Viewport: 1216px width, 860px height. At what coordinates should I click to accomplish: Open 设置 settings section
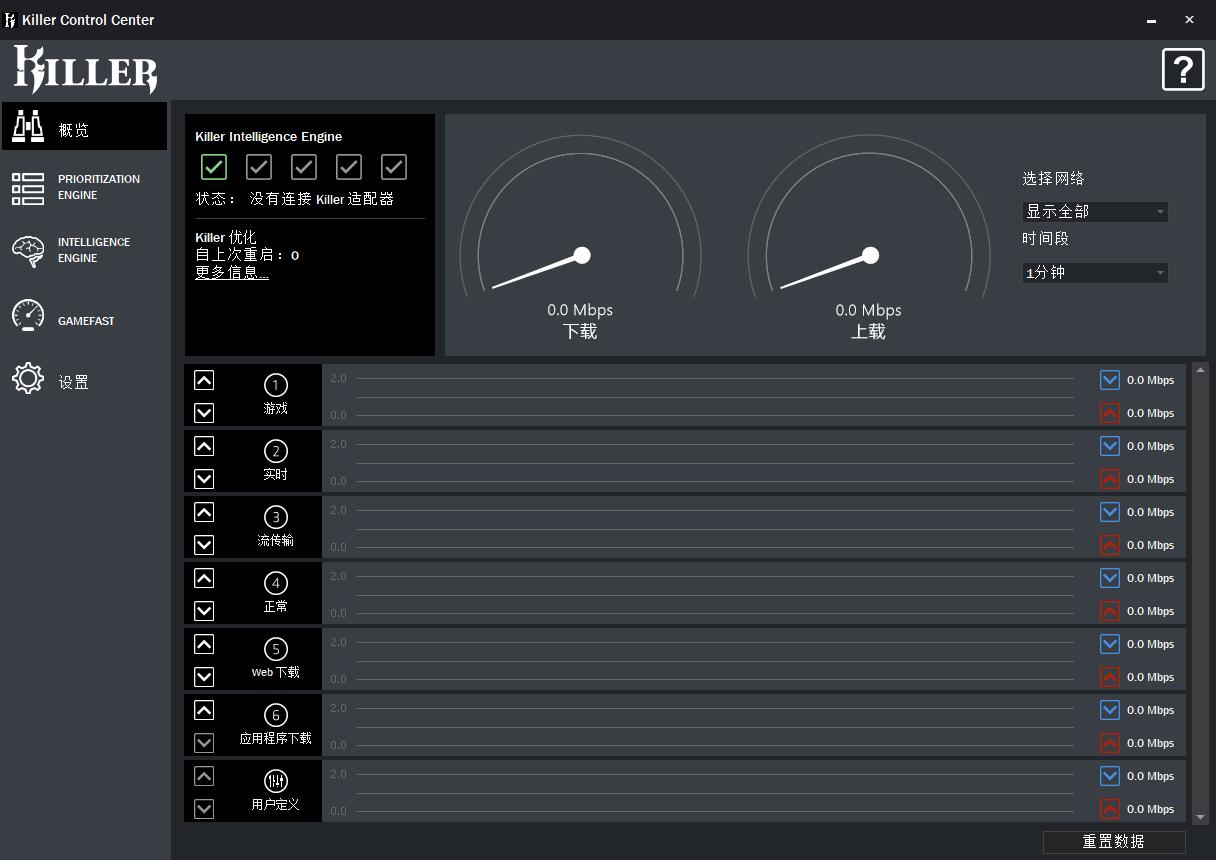click(x=84, y=381)
